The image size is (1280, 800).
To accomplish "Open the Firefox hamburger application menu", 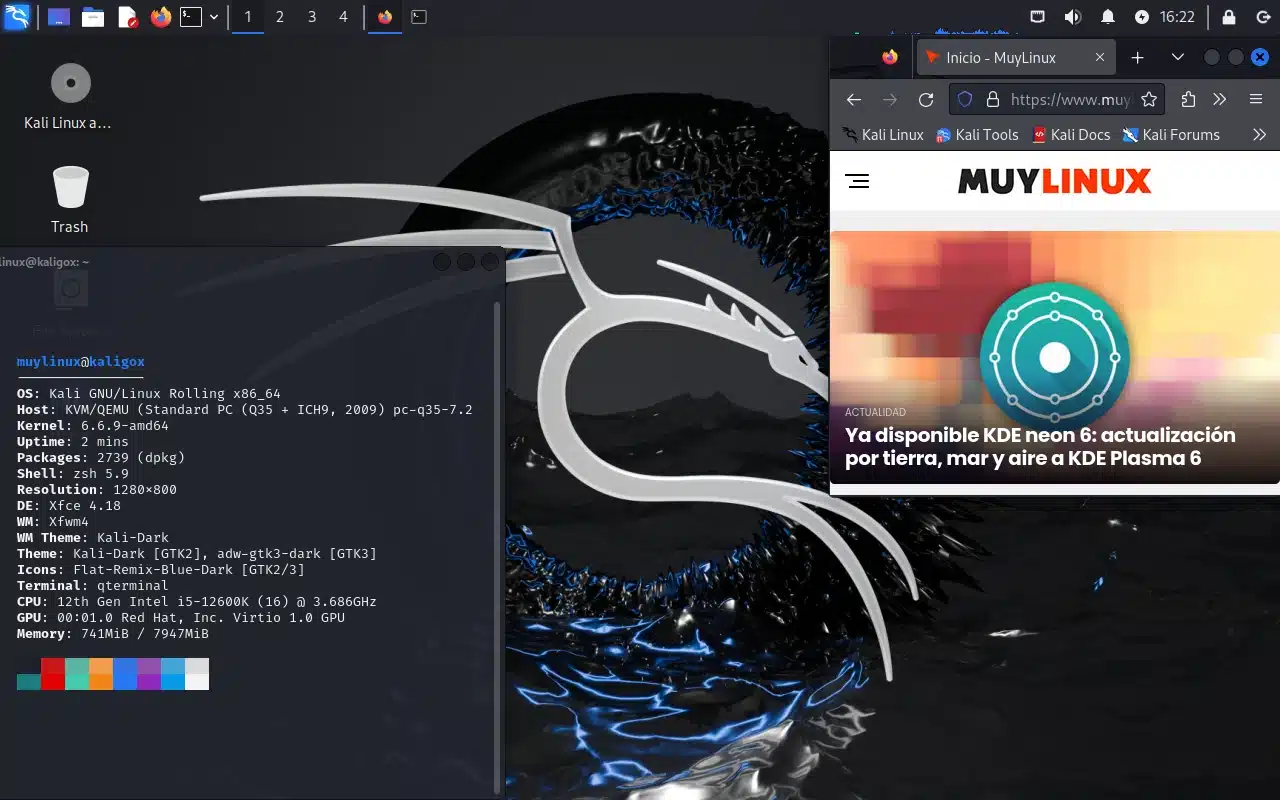I will tap(1257, 99).
